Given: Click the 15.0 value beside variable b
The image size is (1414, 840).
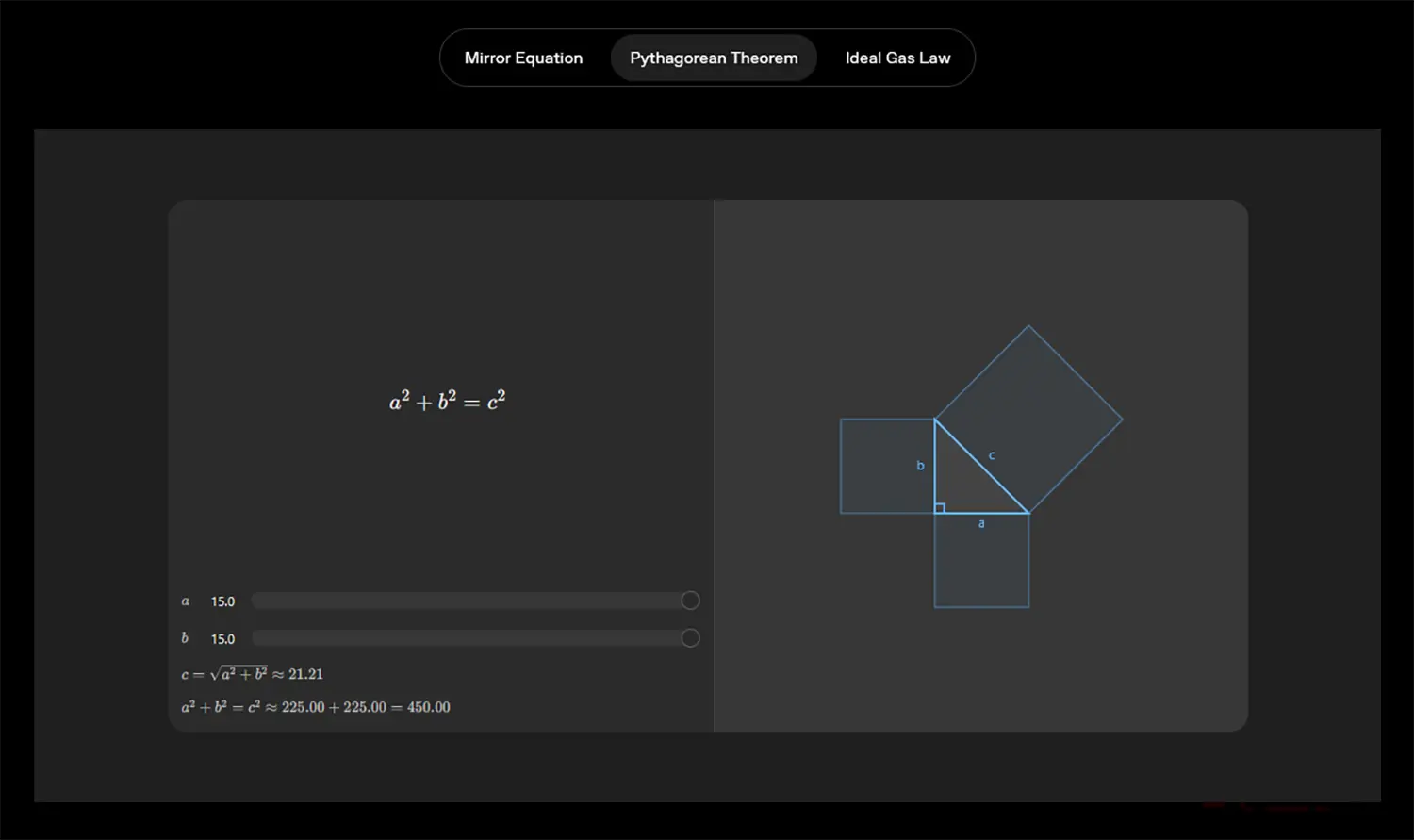Looking at the screenshot, I should point(222,639).
